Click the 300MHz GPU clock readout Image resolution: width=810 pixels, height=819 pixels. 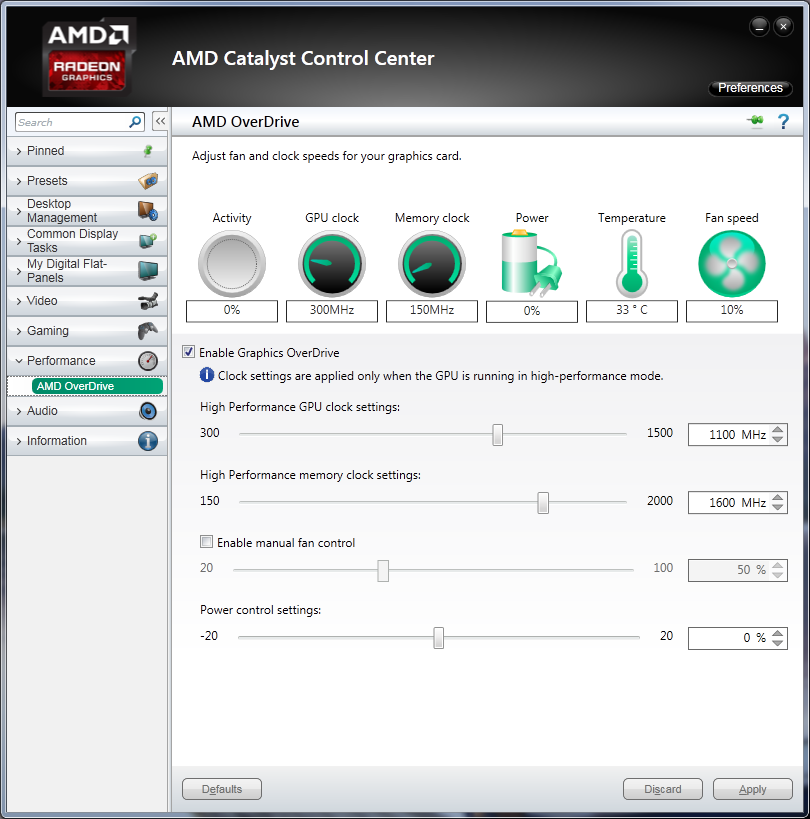tap(332, 311)
